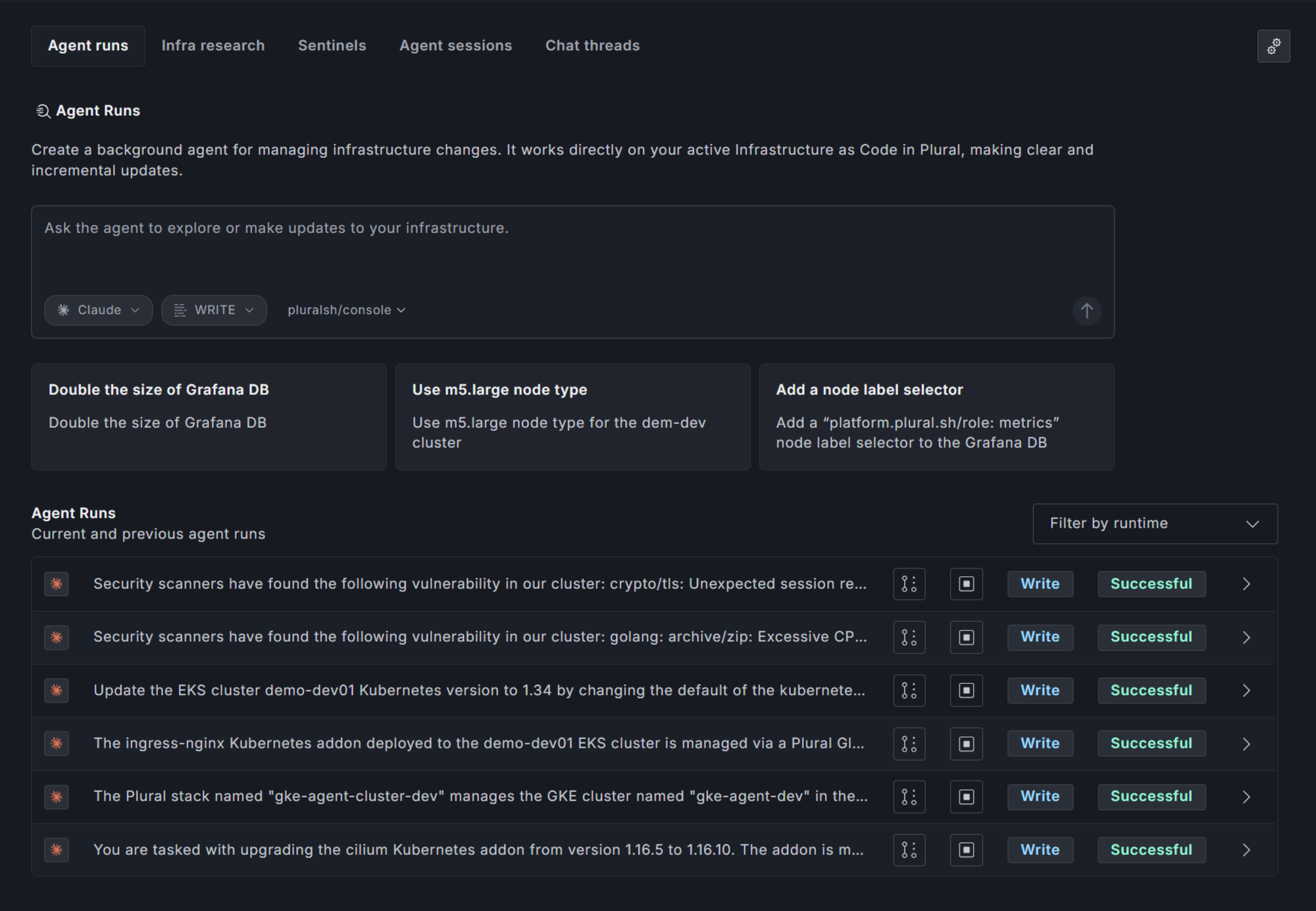Viewport: 1316px width, 911px height.
Task: Click stop square icon for archive/zip run
Action: (x=966, y=637)
